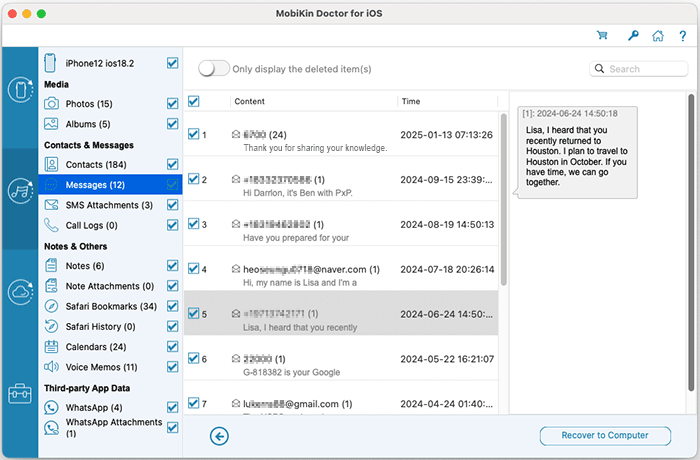Click the WhatsApp Attachments icon
The width and height of the screenshot is (700, 460).
[51, 428]
